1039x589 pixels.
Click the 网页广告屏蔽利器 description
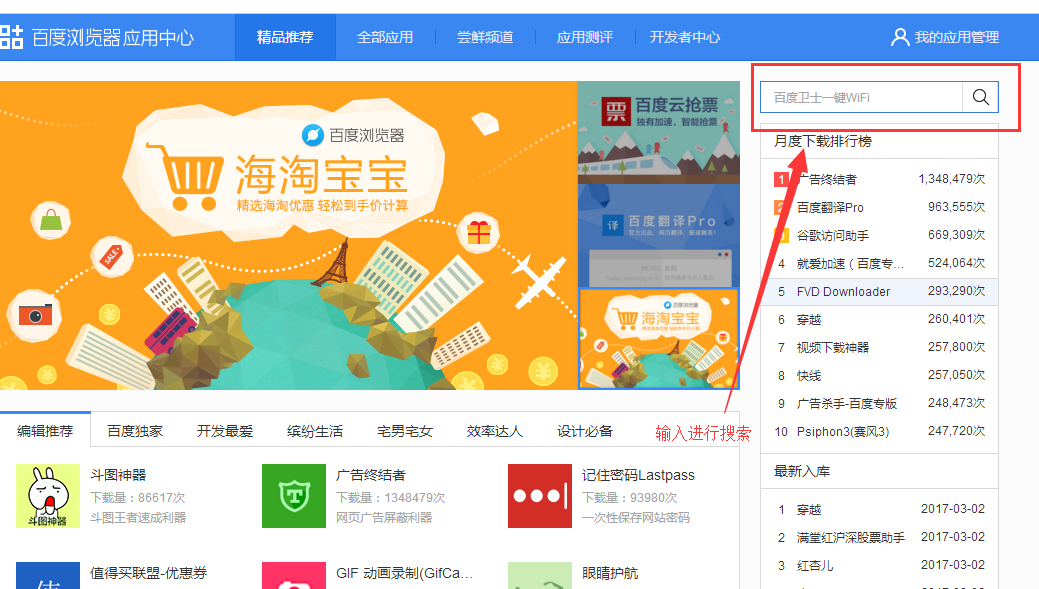pyautogui.click(x=384, y=517)
